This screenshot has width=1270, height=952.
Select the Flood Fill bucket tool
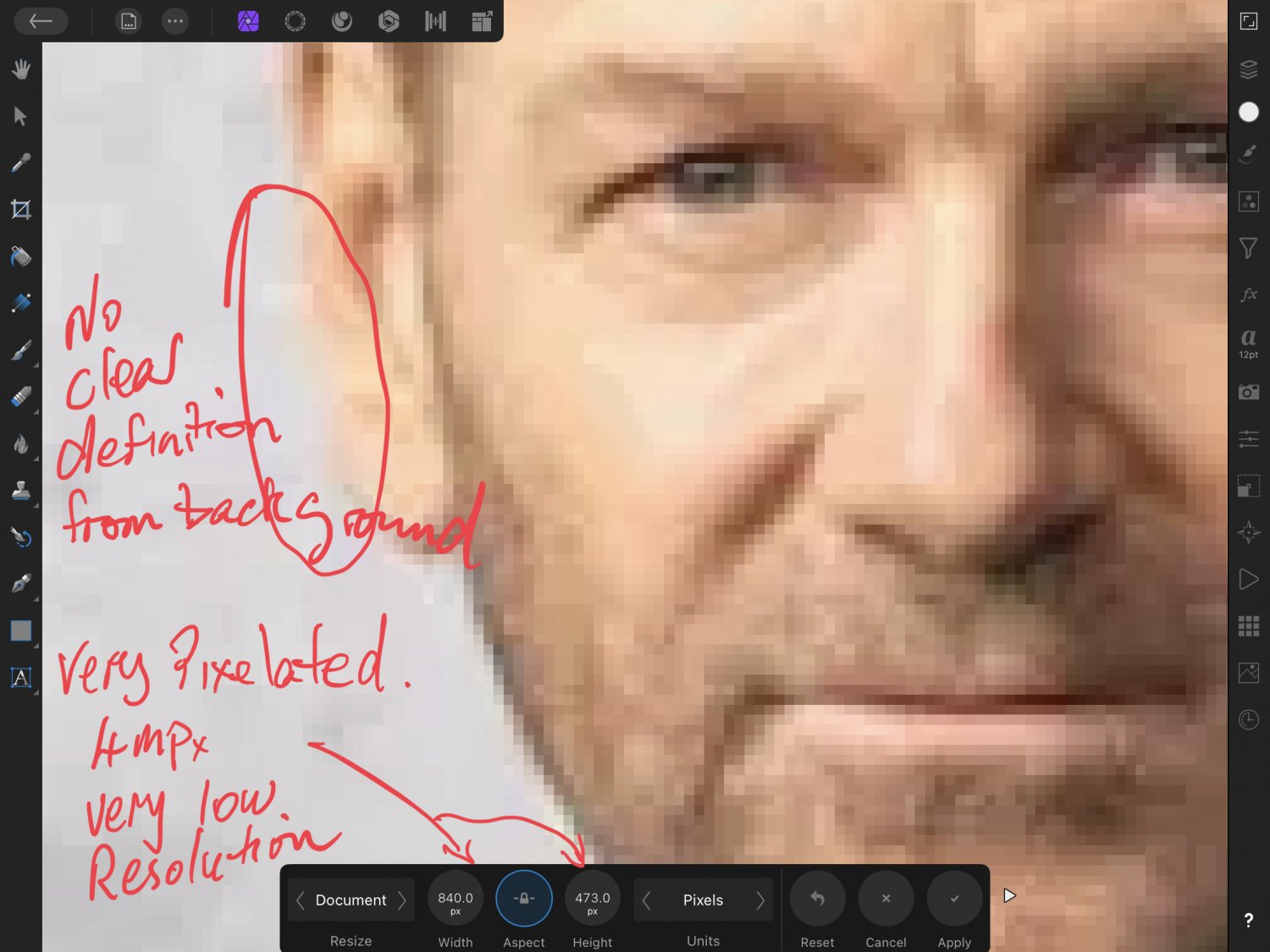coord(21,256)
